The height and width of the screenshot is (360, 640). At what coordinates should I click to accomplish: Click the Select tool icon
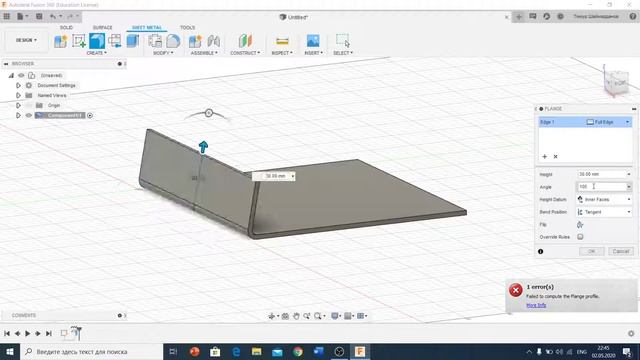[x=342, y=41]
